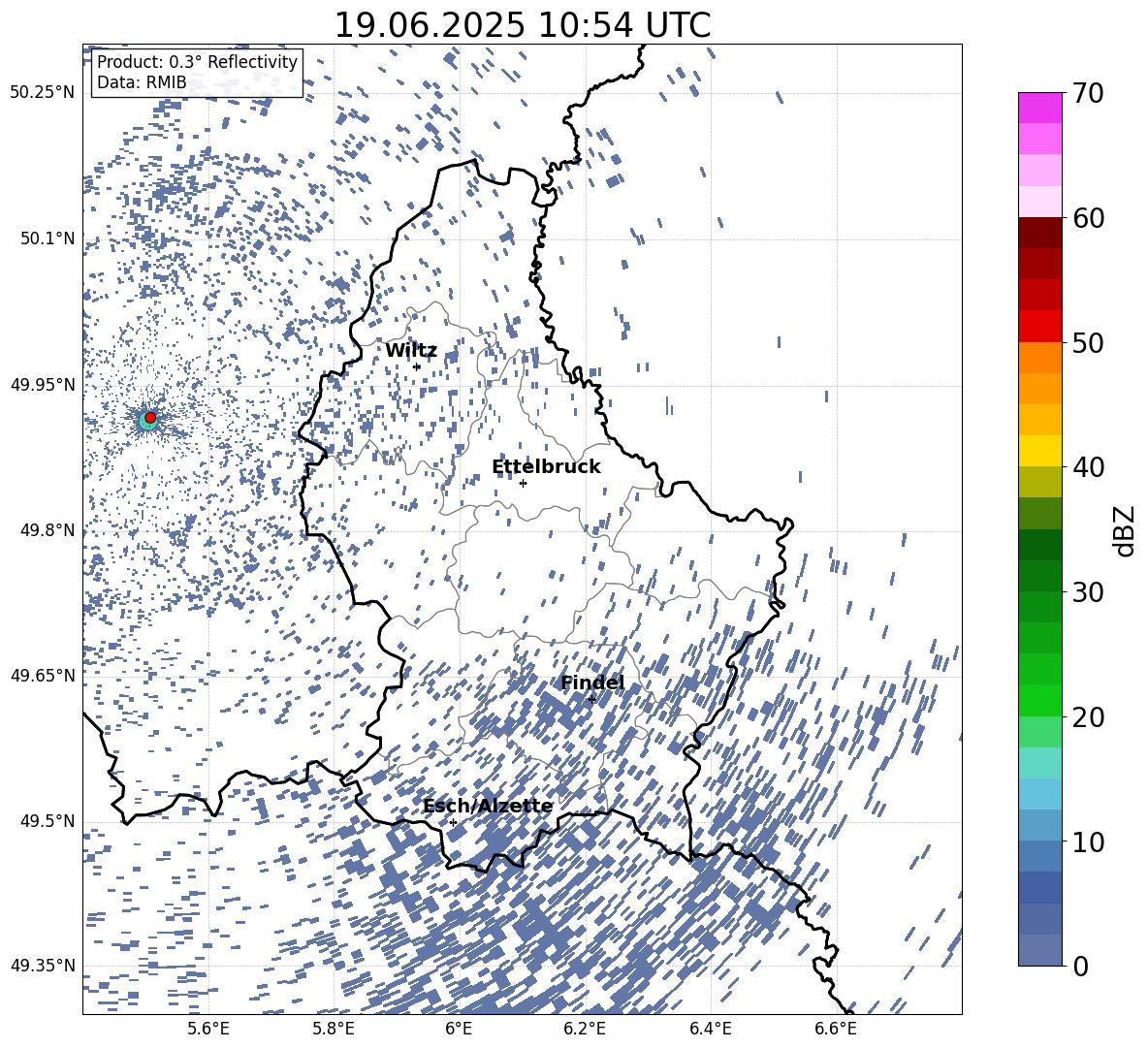Screen dimensions: 1148x1048
Task: Click the dBZ colorbar label
Action: pos(1123,530)
